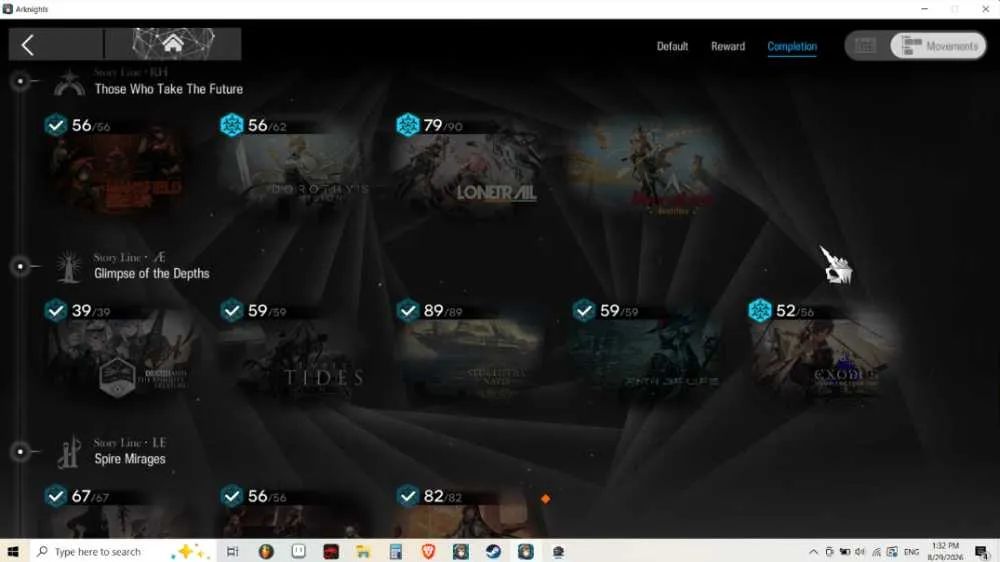This screenshot has height=562, width=1000.
Task: Sort events by Default tab
Action: [672, 47]
